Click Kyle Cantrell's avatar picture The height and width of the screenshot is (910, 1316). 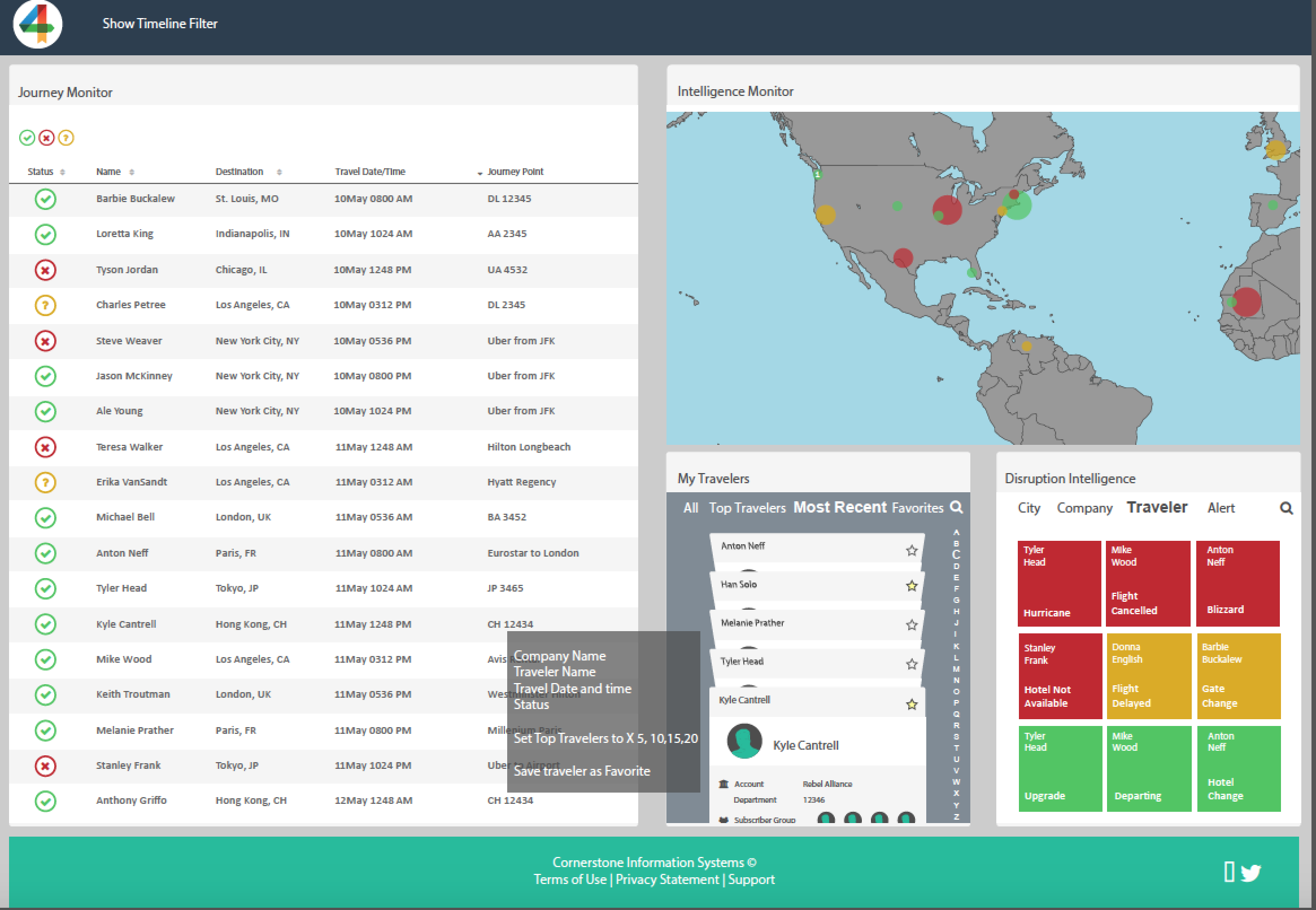[744, 741]
